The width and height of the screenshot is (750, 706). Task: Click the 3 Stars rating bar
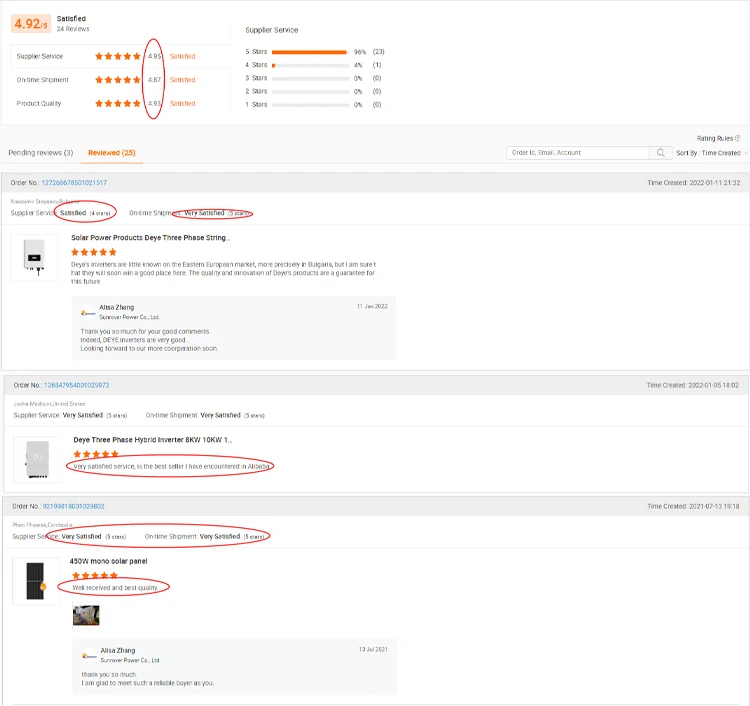[310, 78]
